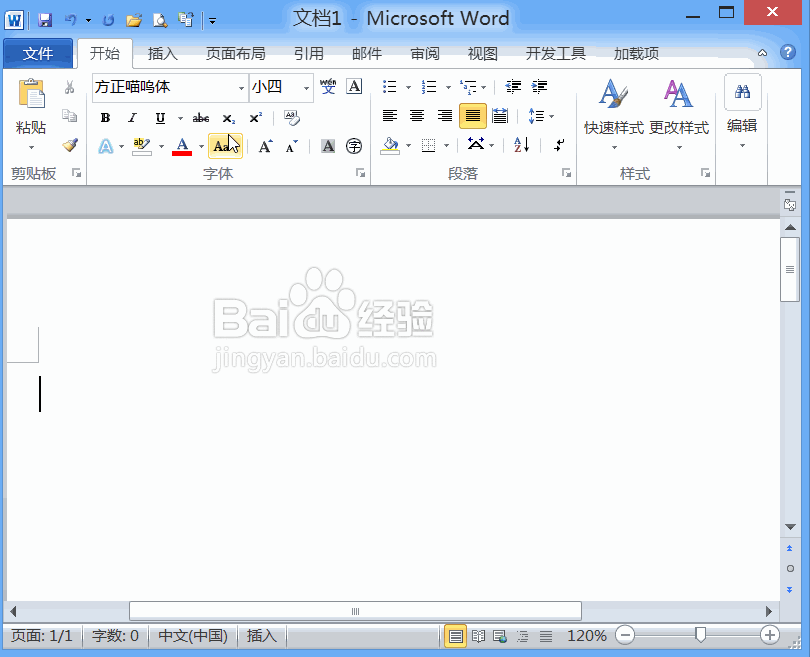
Task: Click the Sort A-Z icon
Action: pyautogui.click(x=522, y=145)
